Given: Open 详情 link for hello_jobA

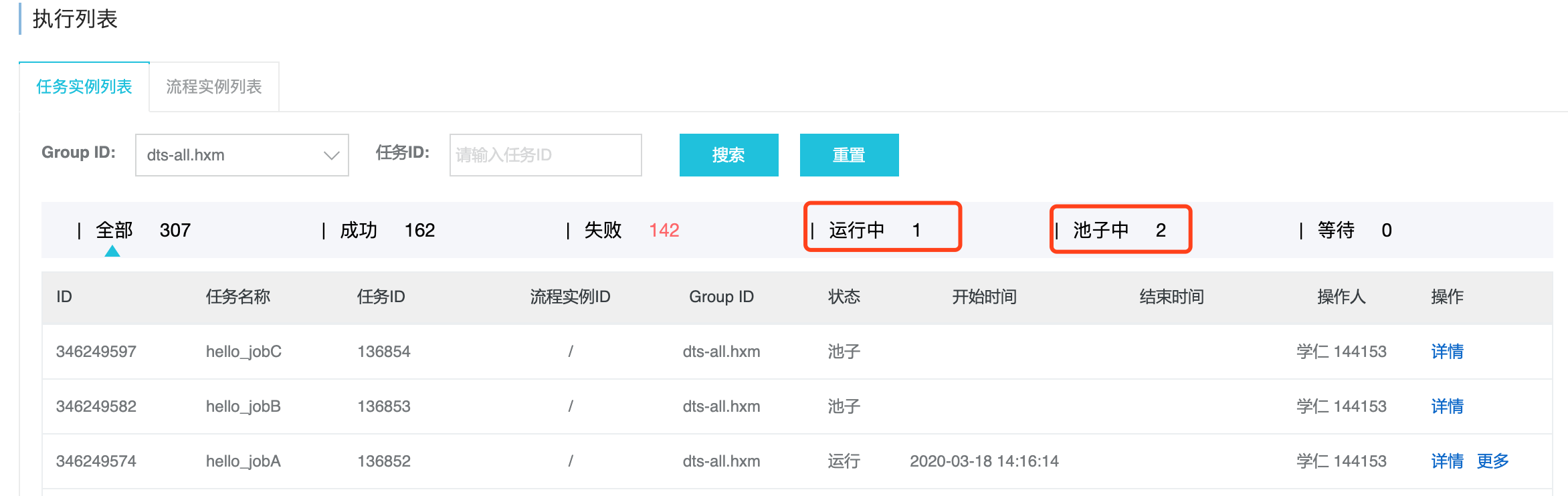Looking at the screenshot, I should point(1447,461).
